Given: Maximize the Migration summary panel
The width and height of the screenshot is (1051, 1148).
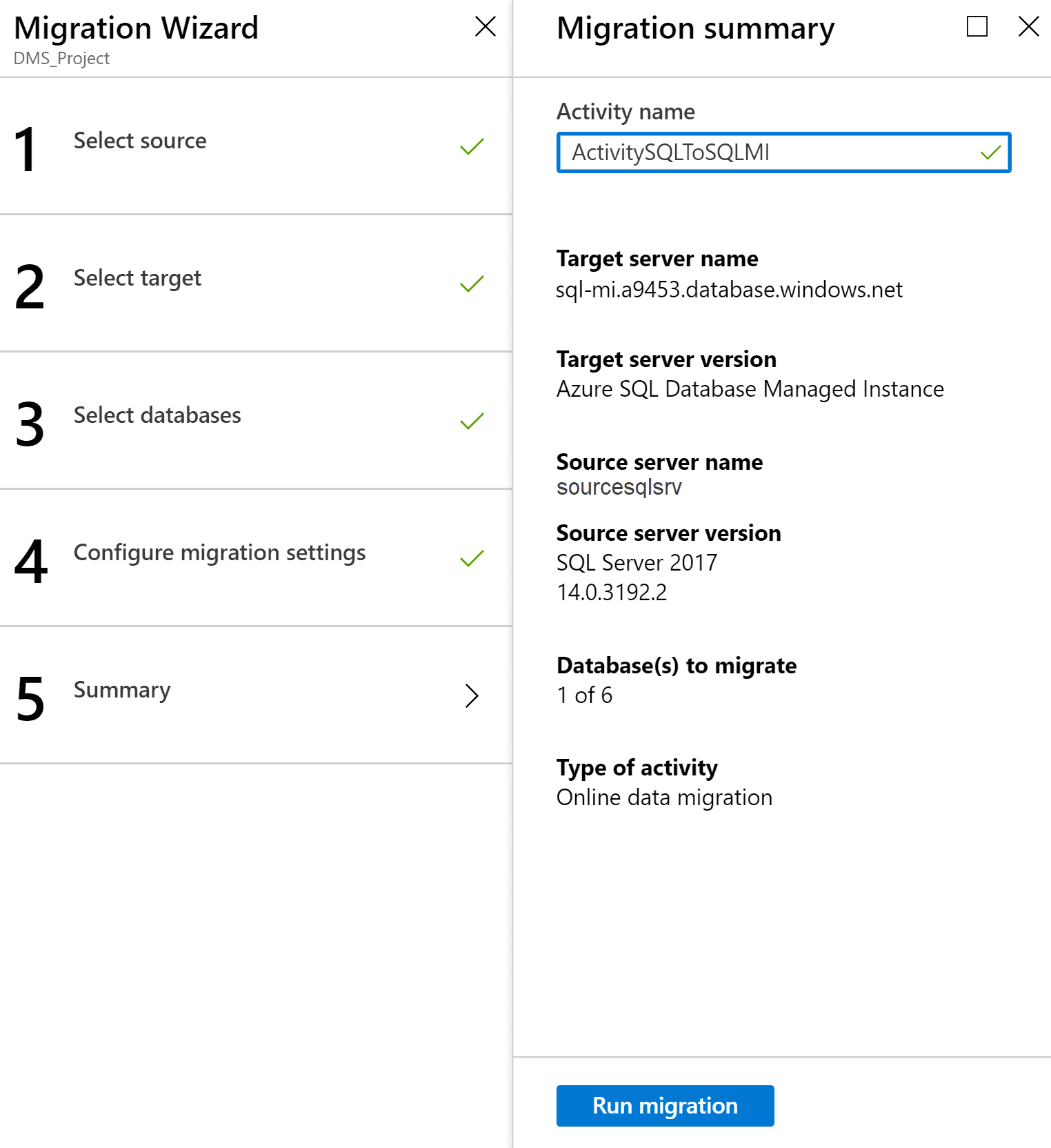Looking at the screenshot, I should point(977,27).
